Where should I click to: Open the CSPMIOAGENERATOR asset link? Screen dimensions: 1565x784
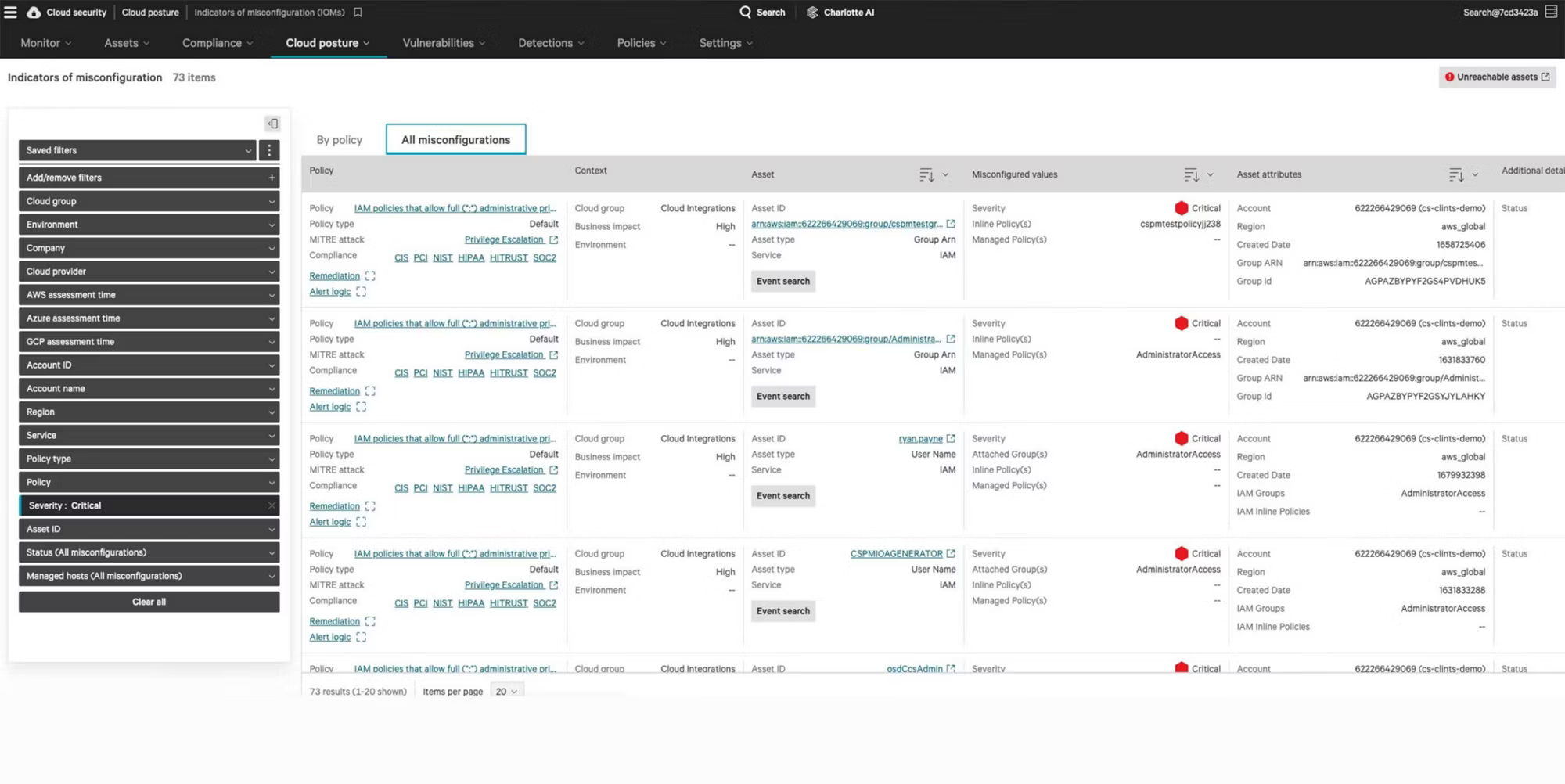pos(896,554)
